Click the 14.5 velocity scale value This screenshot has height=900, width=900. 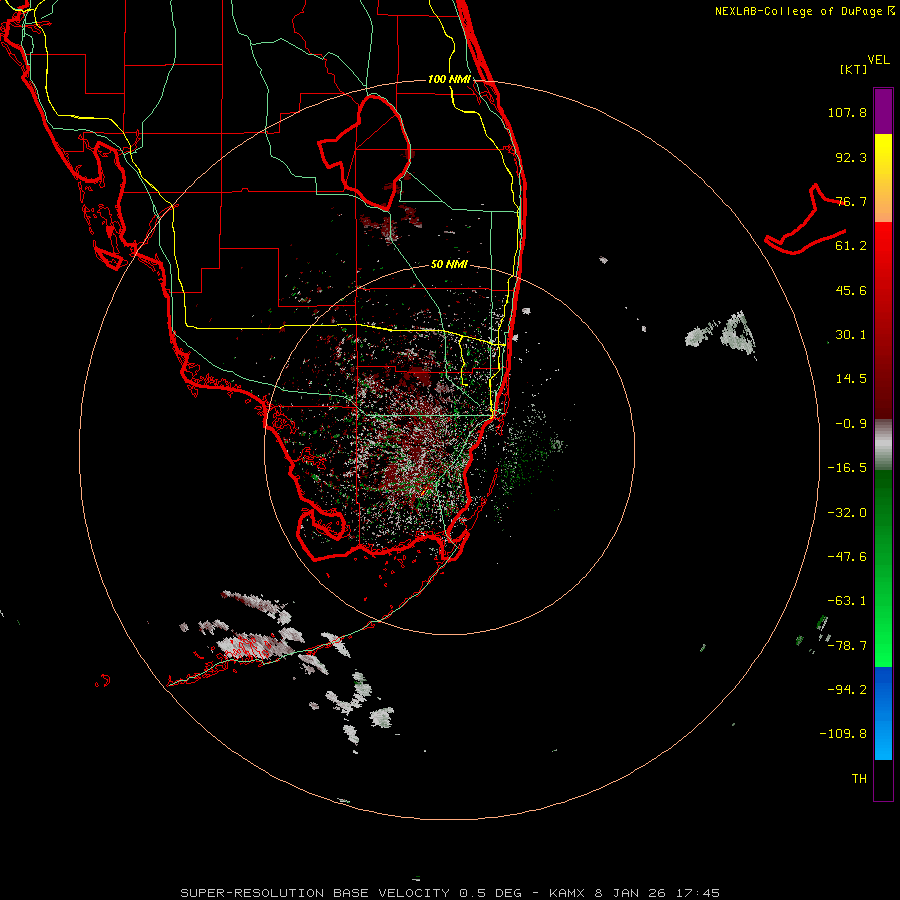[851, 379]
